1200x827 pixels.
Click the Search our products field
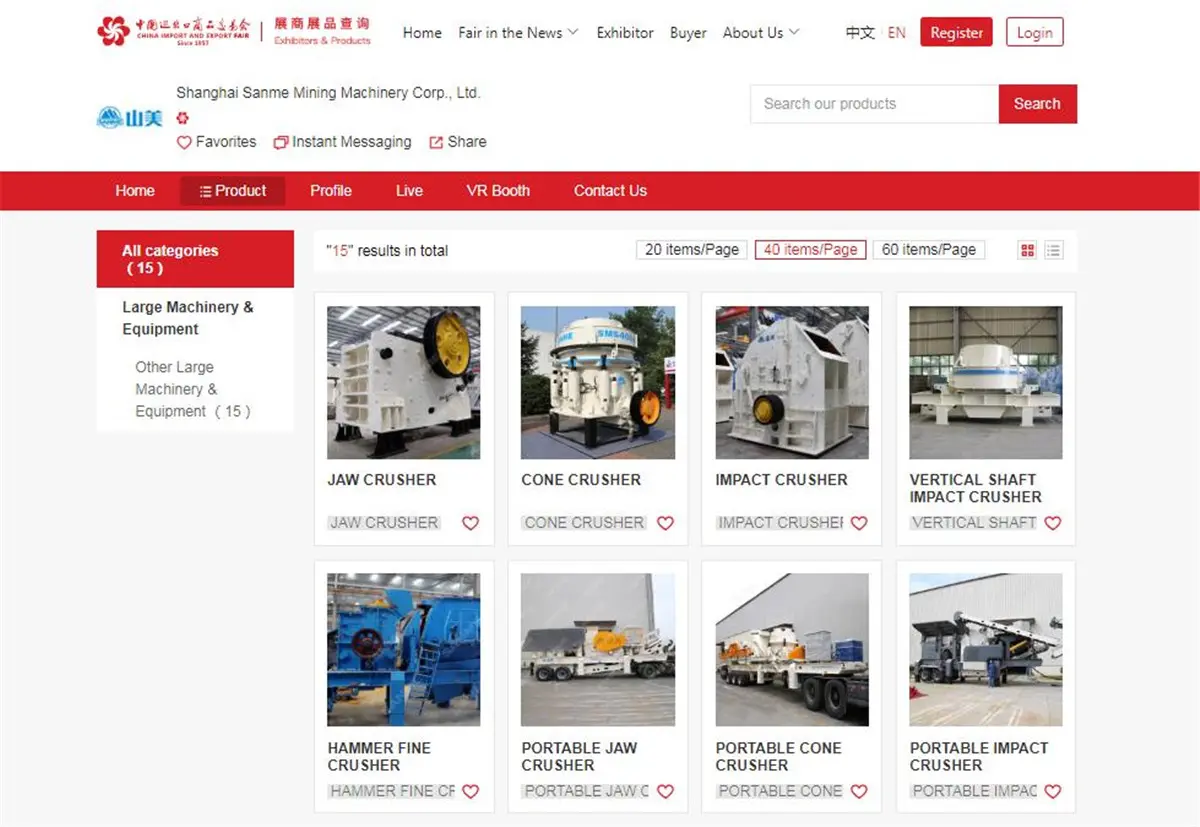[x=874, y=104]
